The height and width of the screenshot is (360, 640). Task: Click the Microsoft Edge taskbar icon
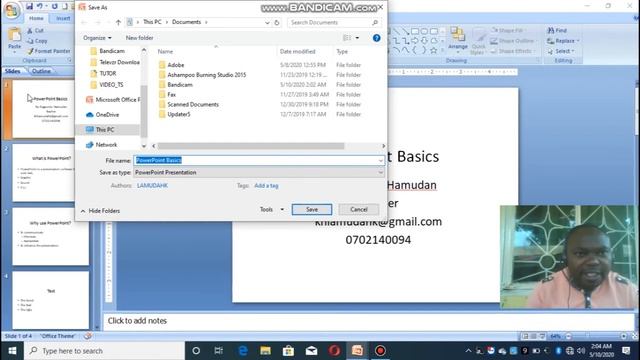click(x=243, y=351)
